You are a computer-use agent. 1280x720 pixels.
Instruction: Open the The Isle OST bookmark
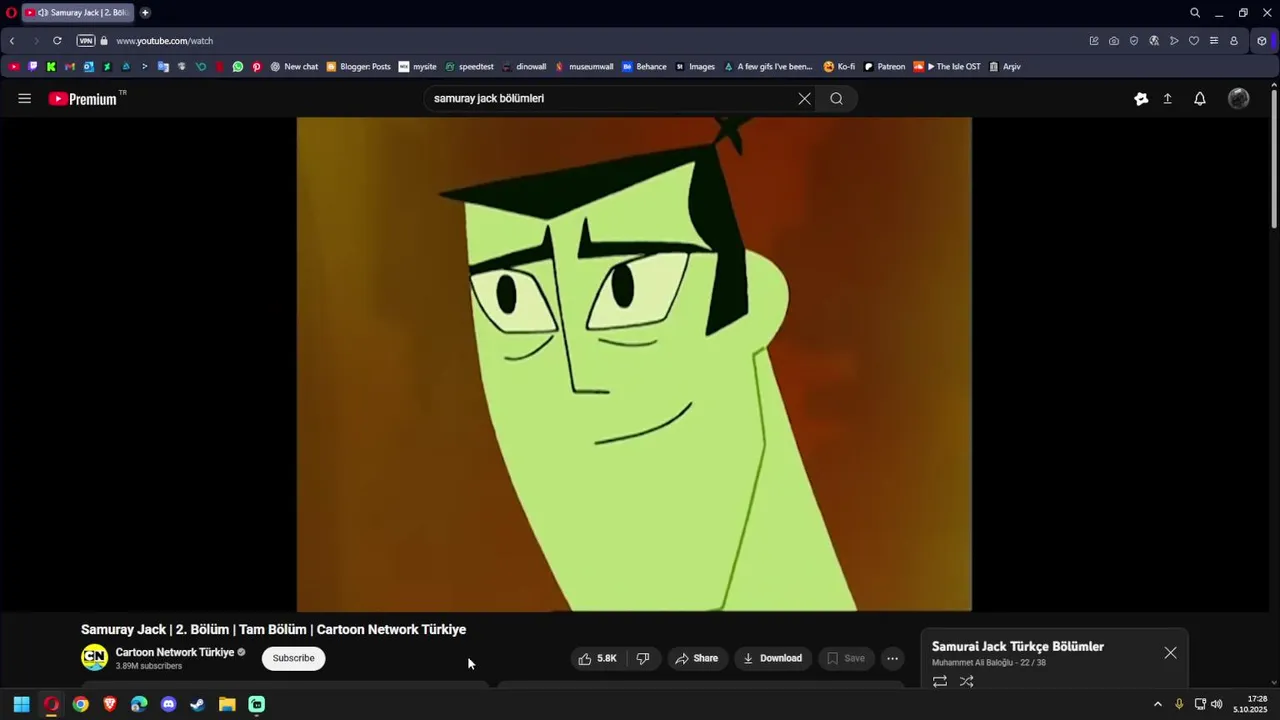(947, 67)
